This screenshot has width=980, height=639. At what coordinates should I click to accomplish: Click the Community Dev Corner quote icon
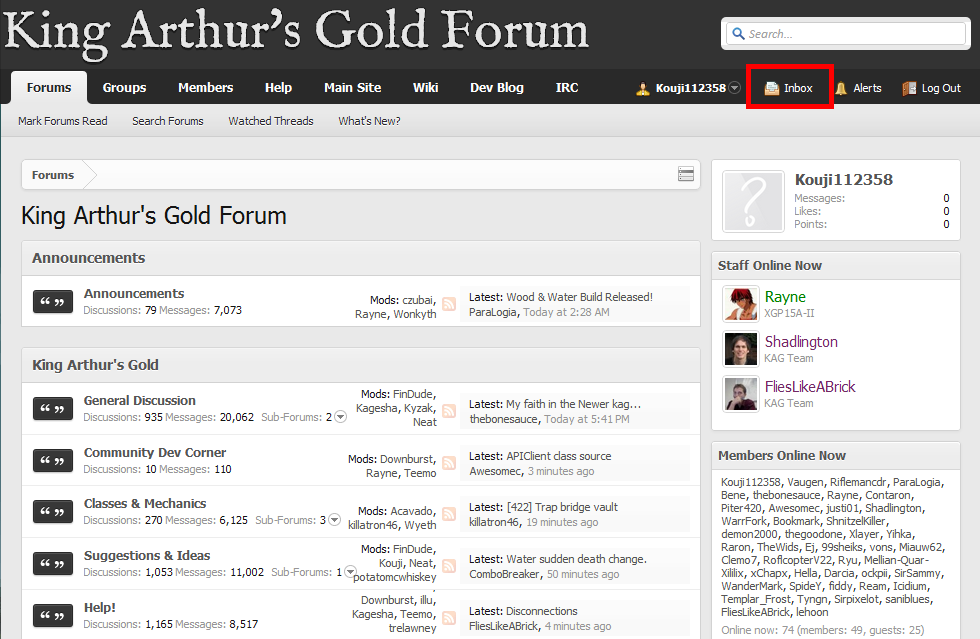(x=53, y=460)
